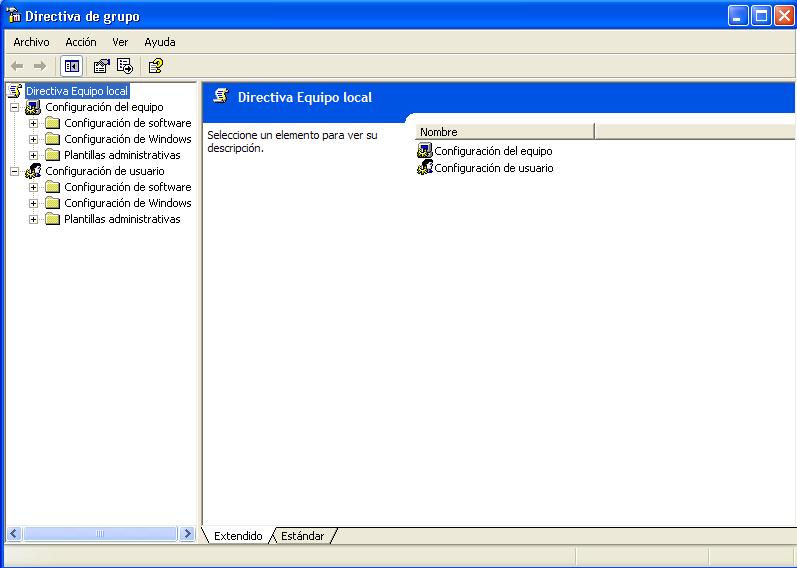Click folder icon of Configuración de Windows under usuario
The height and width of the screenshot is (568, 797).
pyautogui.click(x=52, y=203)
